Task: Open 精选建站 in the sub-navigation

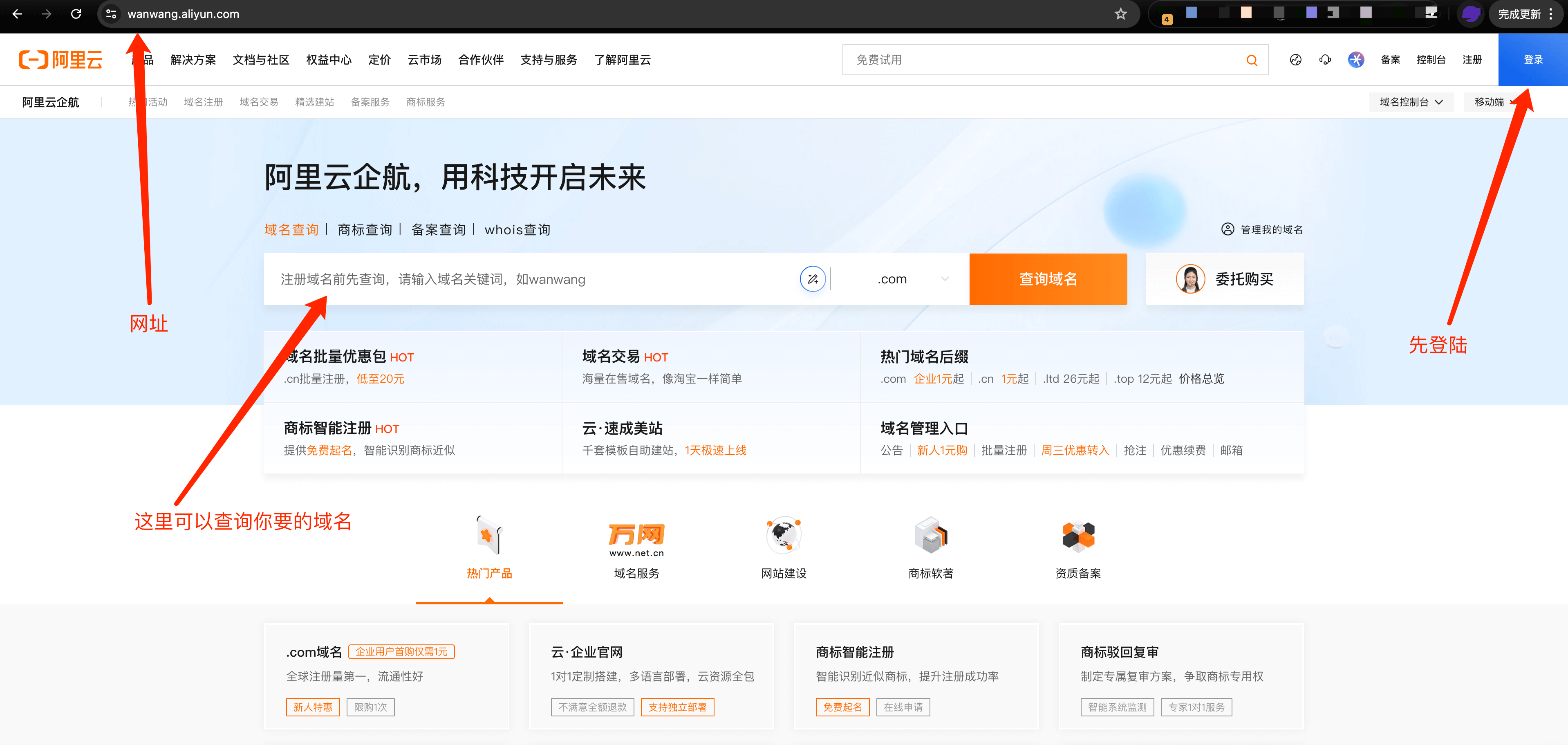Action: (314, 102)
